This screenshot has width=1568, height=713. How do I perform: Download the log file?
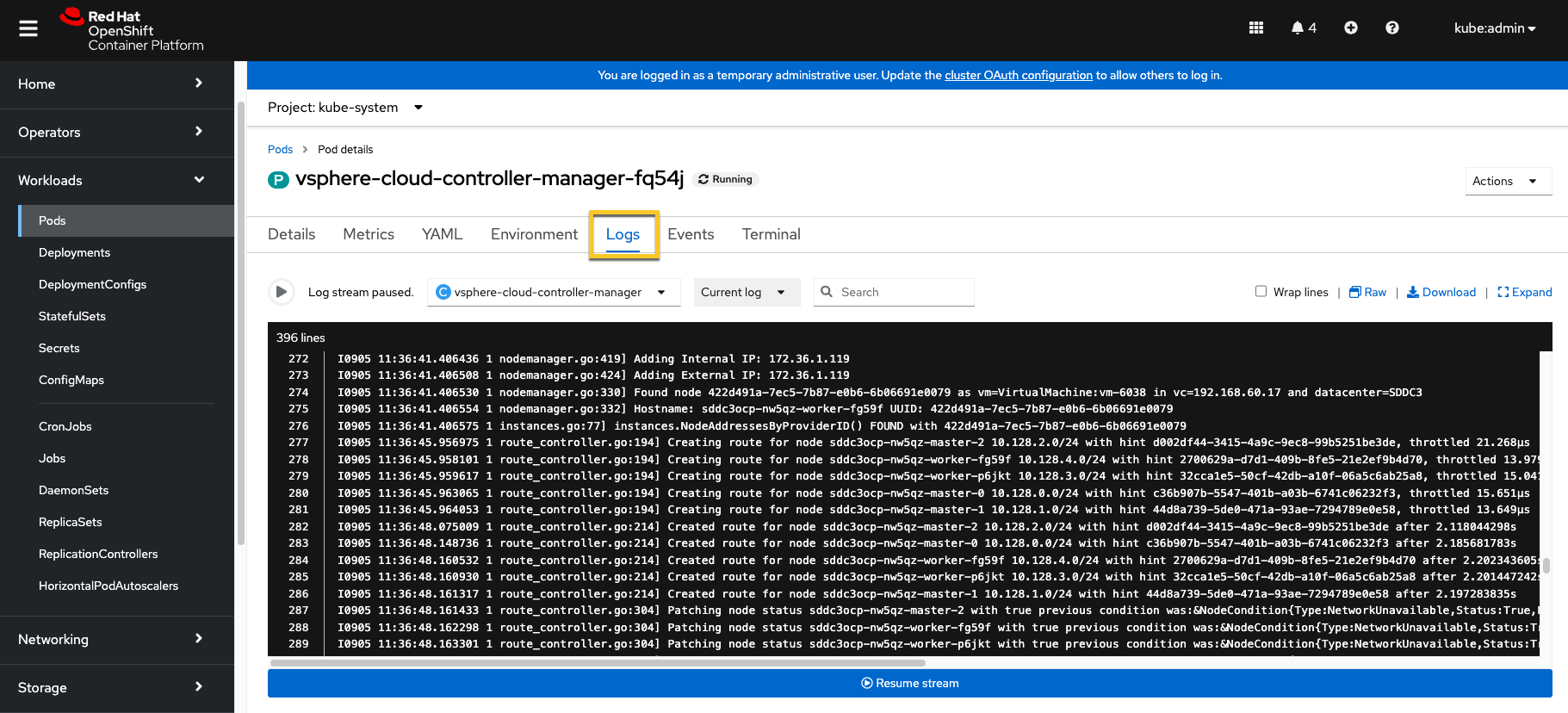click(1441, 292)
